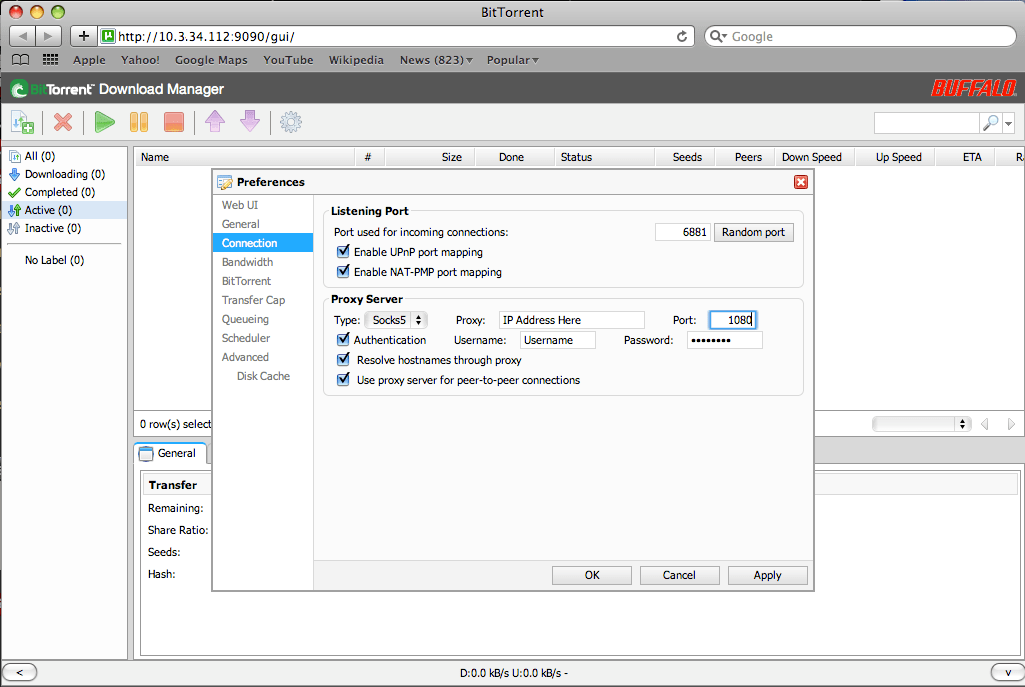Open Preferences via the gear icon
1025x687 pixels.
pyautogui.click(x=291, y=122)
